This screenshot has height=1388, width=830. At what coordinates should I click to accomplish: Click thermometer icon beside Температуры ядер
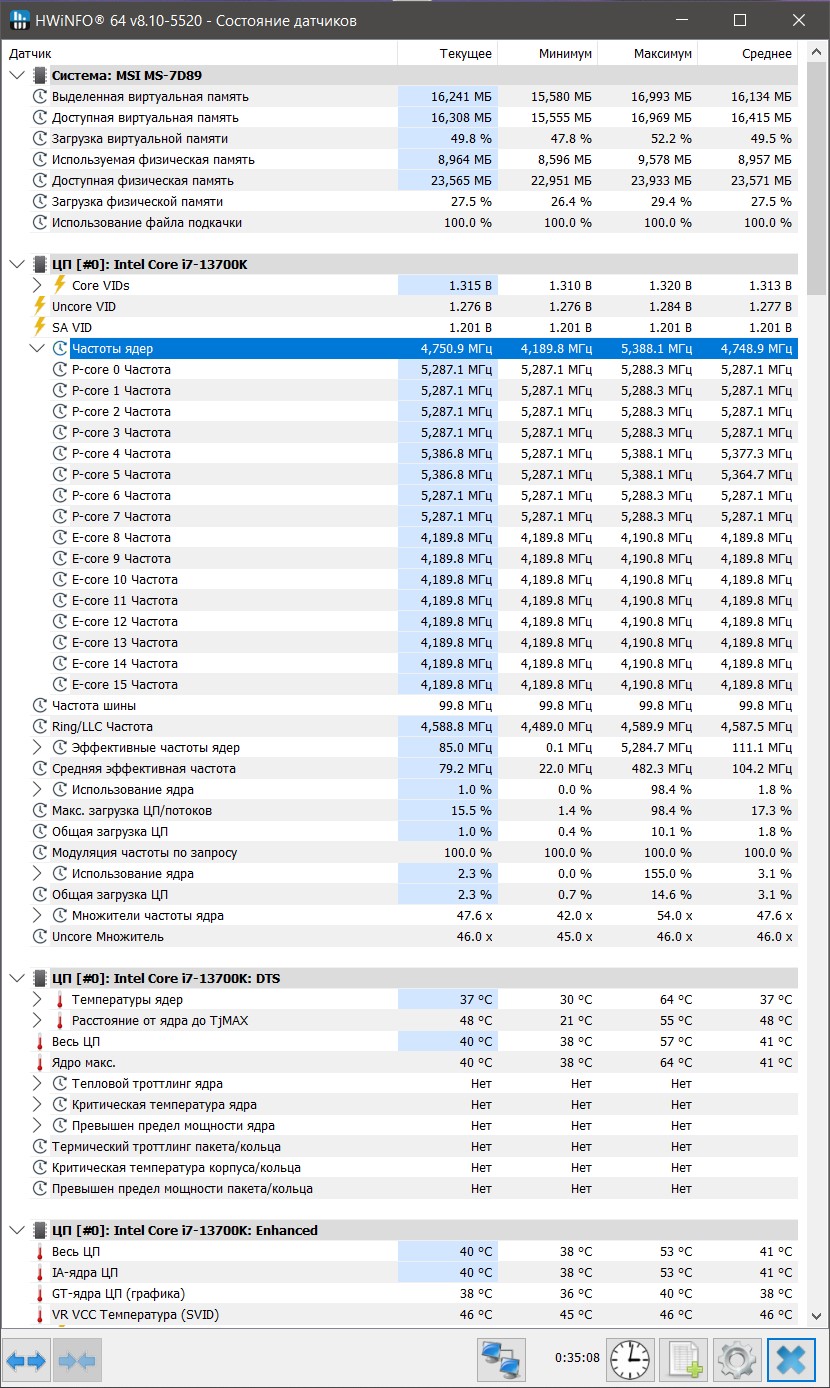point(60,999)
